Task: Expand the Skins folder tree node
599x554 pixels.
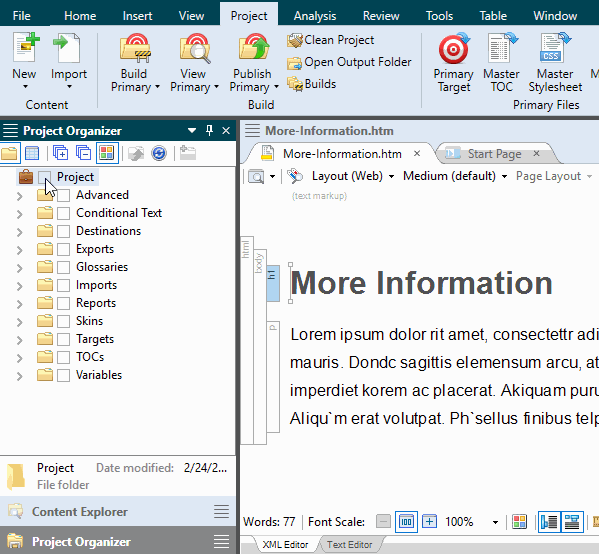Action: tap(19, 322)
